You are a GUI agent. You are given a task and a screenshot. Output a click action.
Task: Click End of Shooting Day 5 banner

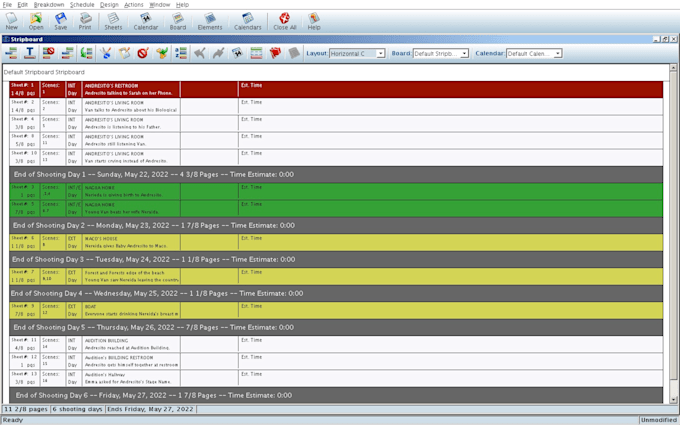336,327
